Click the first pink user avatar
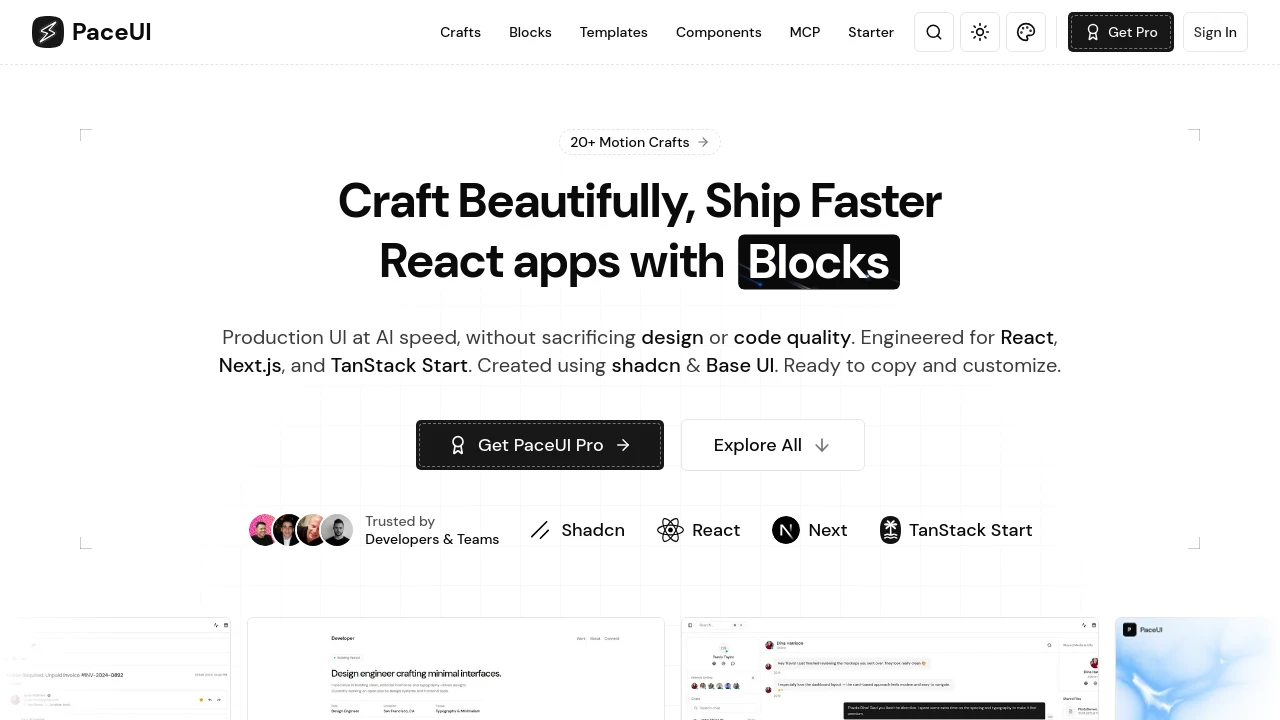The height and width of the screenshot is (720, 1280). 263,530
